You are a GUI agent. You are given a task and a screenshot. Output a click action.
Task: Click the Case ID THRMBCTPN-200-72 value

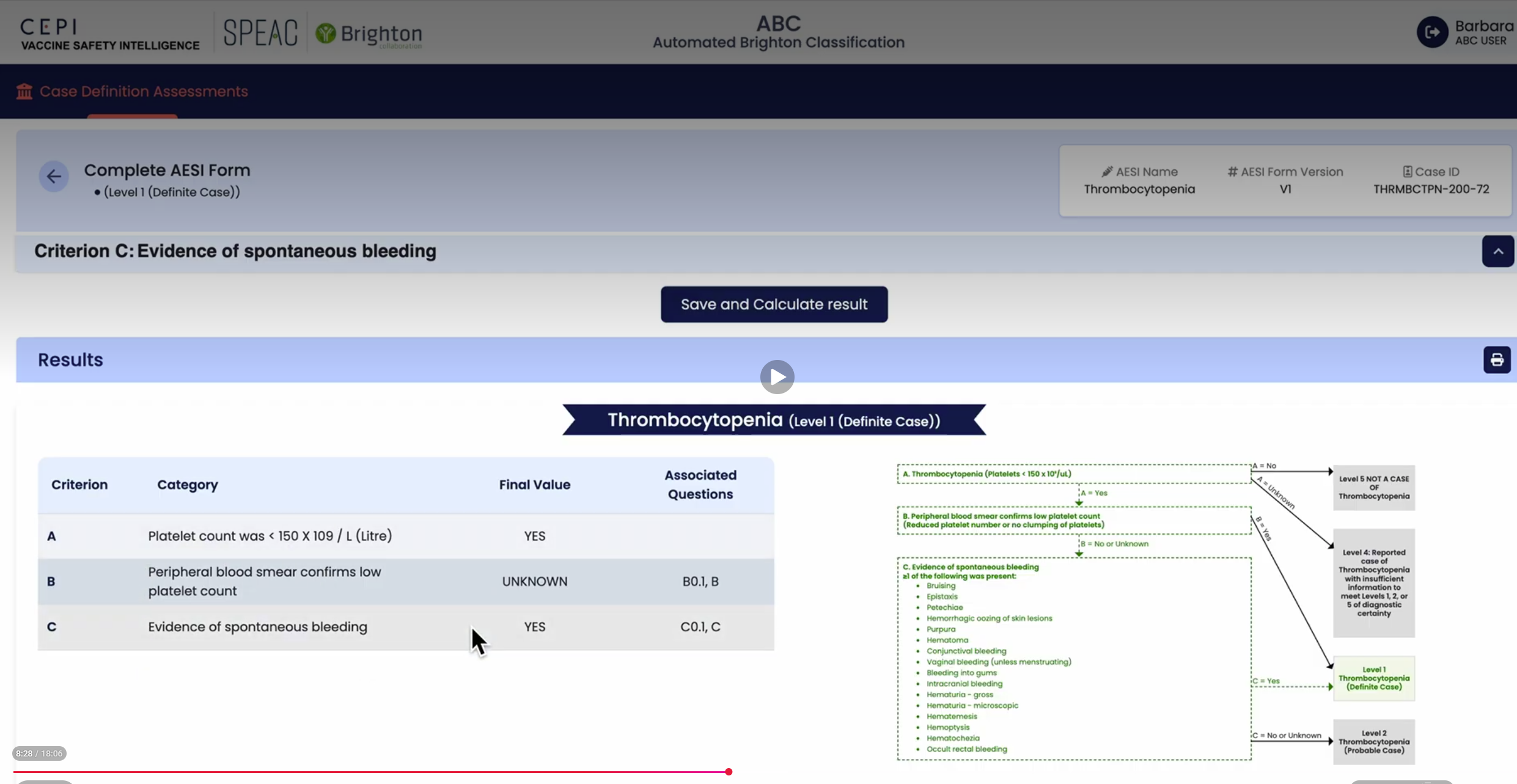[1431, 189]
